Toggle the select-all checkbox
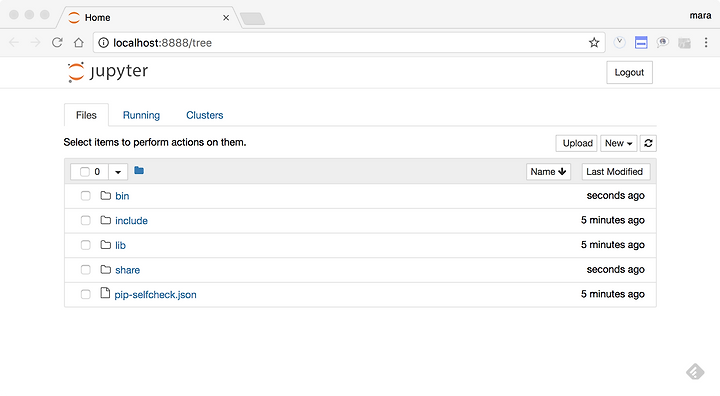This screenshot has width=720, height=396. 84,172
